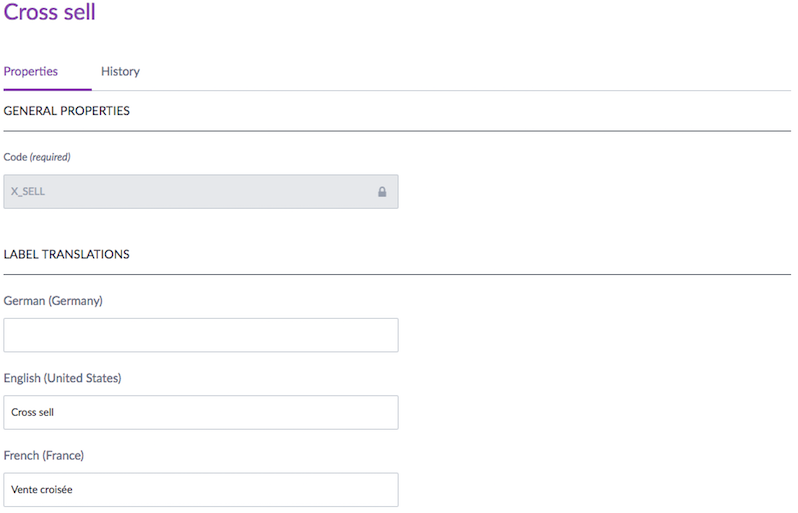Click the purple Cross sell page title
Viewport: 798px width, 513px height.
(50, 13)
